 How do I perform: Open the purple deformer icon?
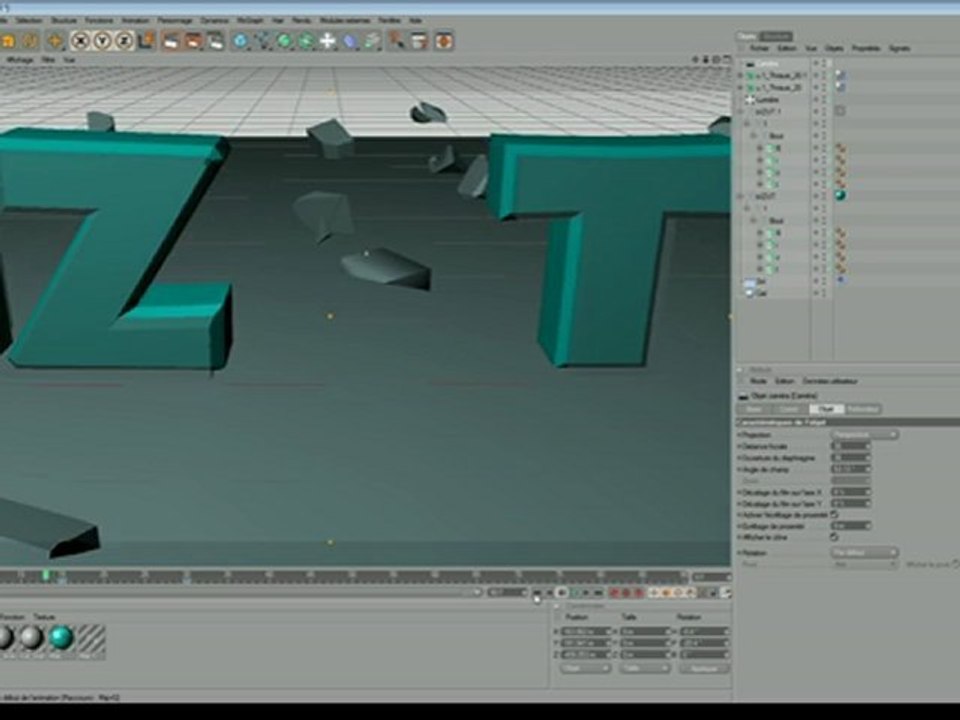tap(350, 41)
